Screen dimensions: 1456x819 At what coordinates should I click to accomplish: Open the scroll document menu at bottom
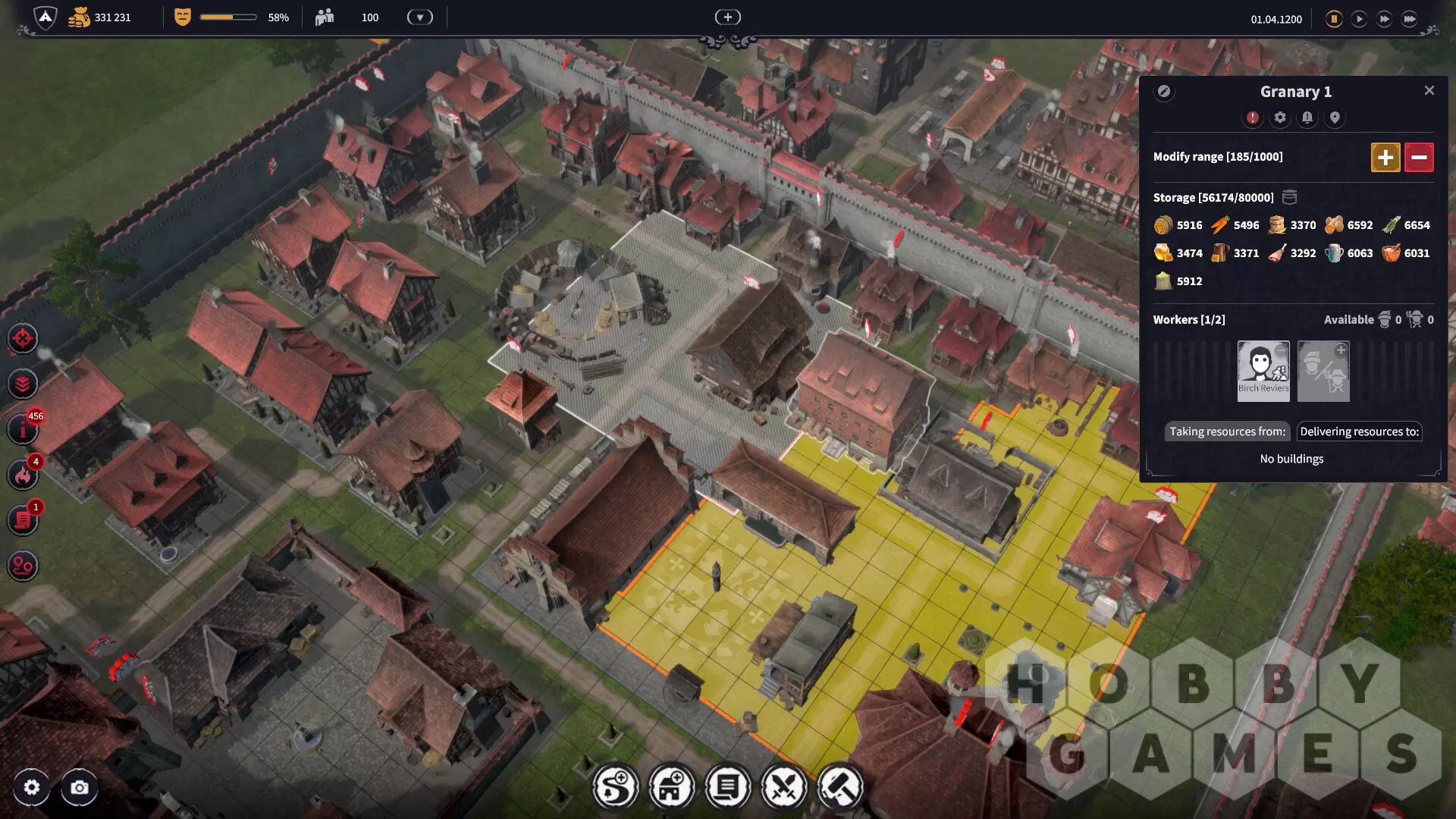click(x=728, y=787)
